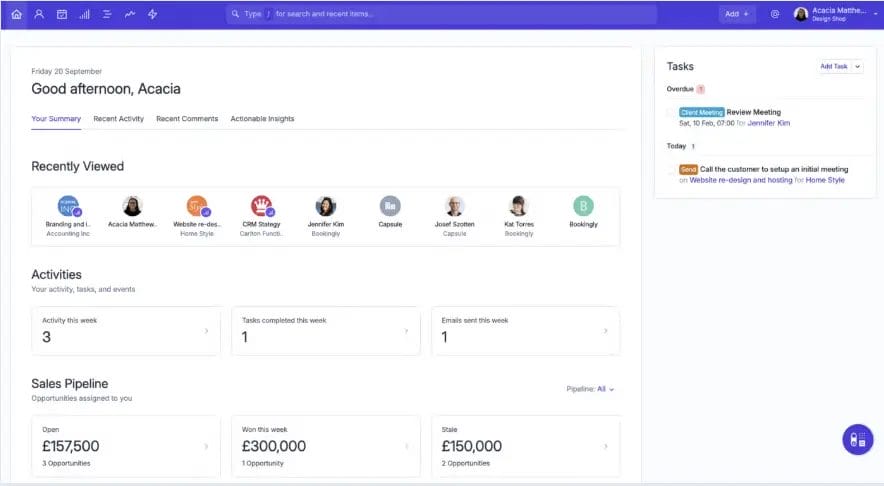
Task: Switch to the Recent Activity tab
Action: (118, 119)
